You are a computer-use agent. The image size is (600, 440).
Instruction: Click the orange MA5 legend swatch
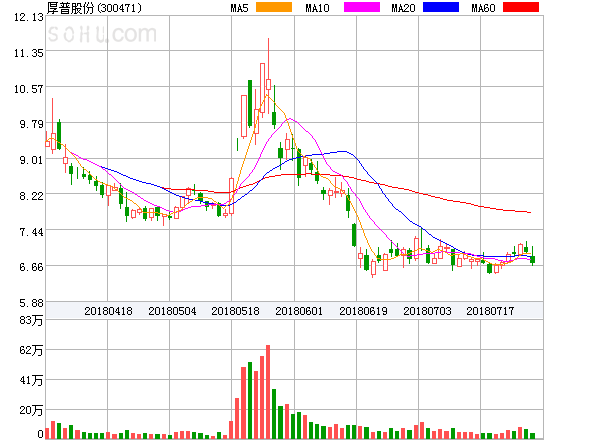[274, 7]
